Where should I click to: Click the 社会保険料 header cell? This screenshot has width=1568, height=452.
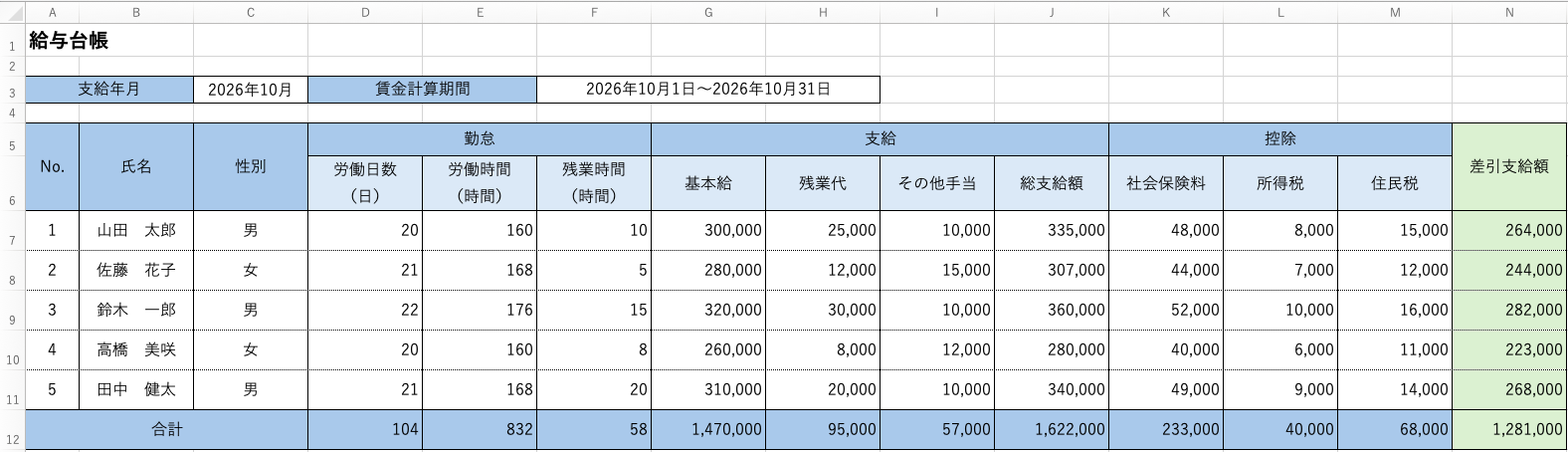point(1166,183)
